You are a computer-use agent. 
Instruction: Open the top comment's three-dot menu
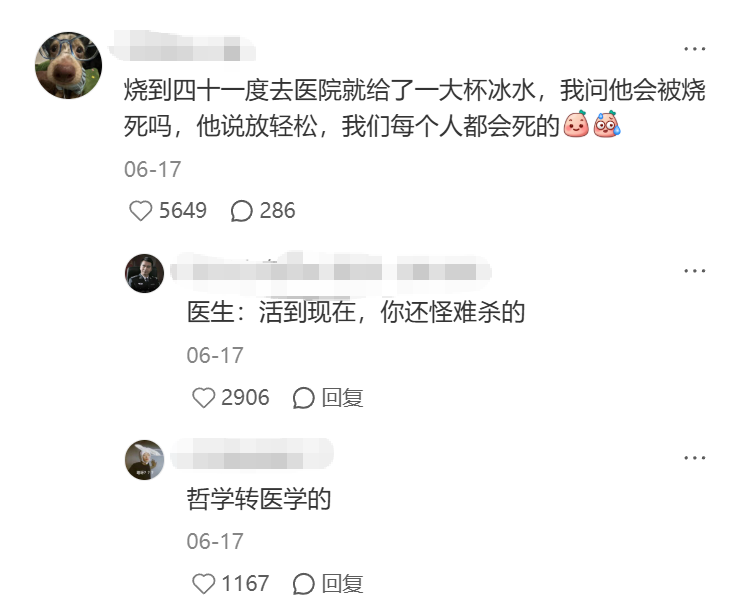point(694,49)
